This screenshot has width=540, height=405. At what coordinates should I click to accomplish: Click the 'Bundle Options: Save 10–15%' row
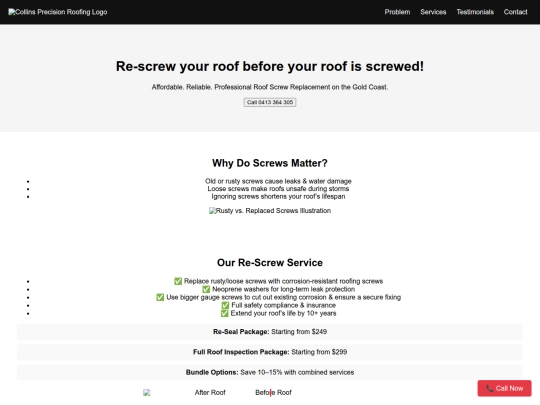(270, 372)
